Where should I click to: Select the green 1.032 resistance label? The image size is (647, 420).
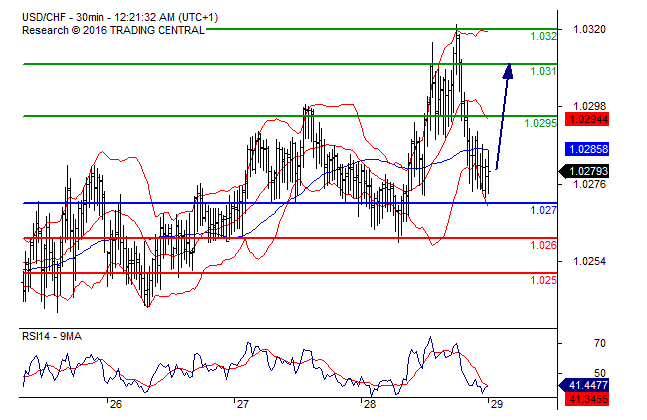click(543, 36)
